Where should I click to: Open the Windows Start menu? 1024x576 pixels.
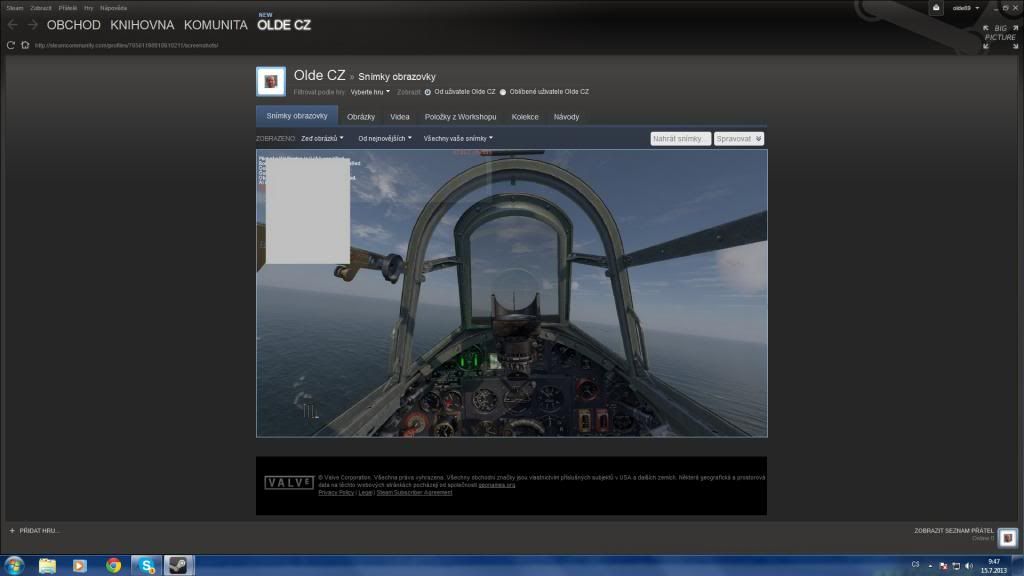pos(14,566)
